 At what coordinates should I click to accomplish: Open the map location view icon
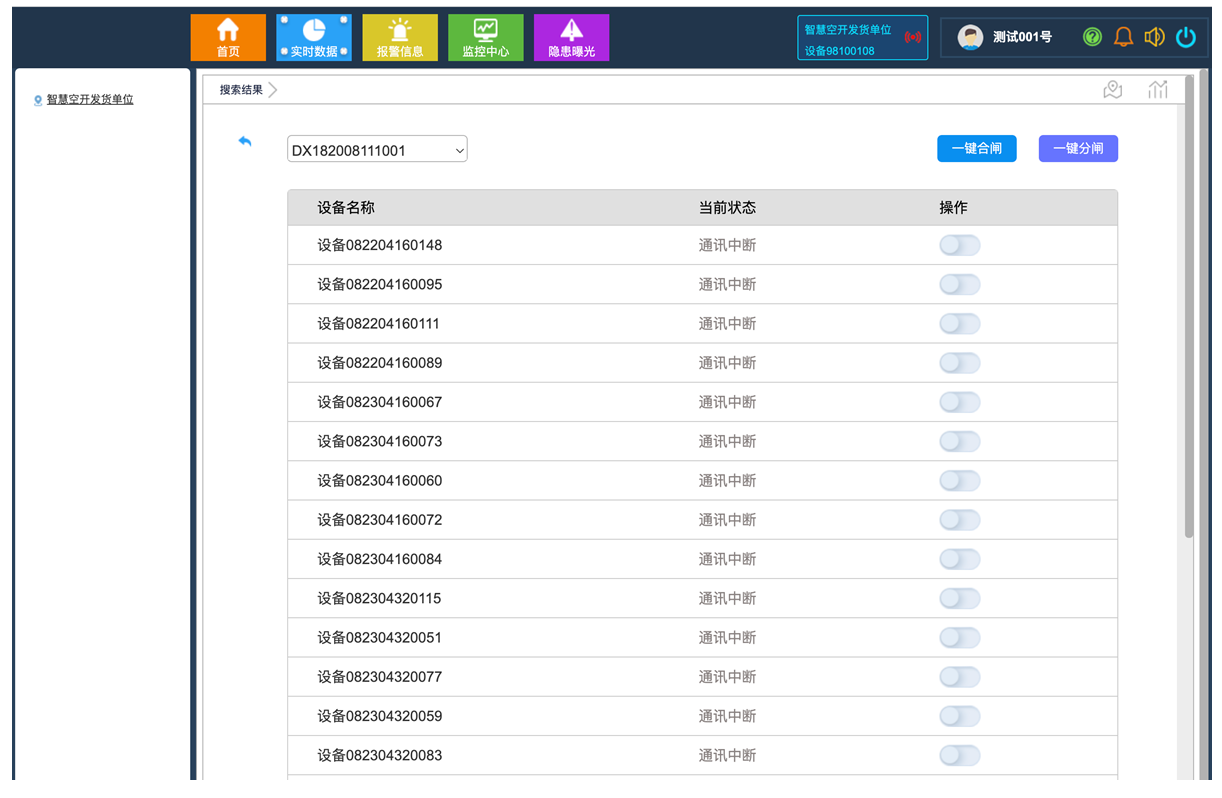[x=1112, y=90]
